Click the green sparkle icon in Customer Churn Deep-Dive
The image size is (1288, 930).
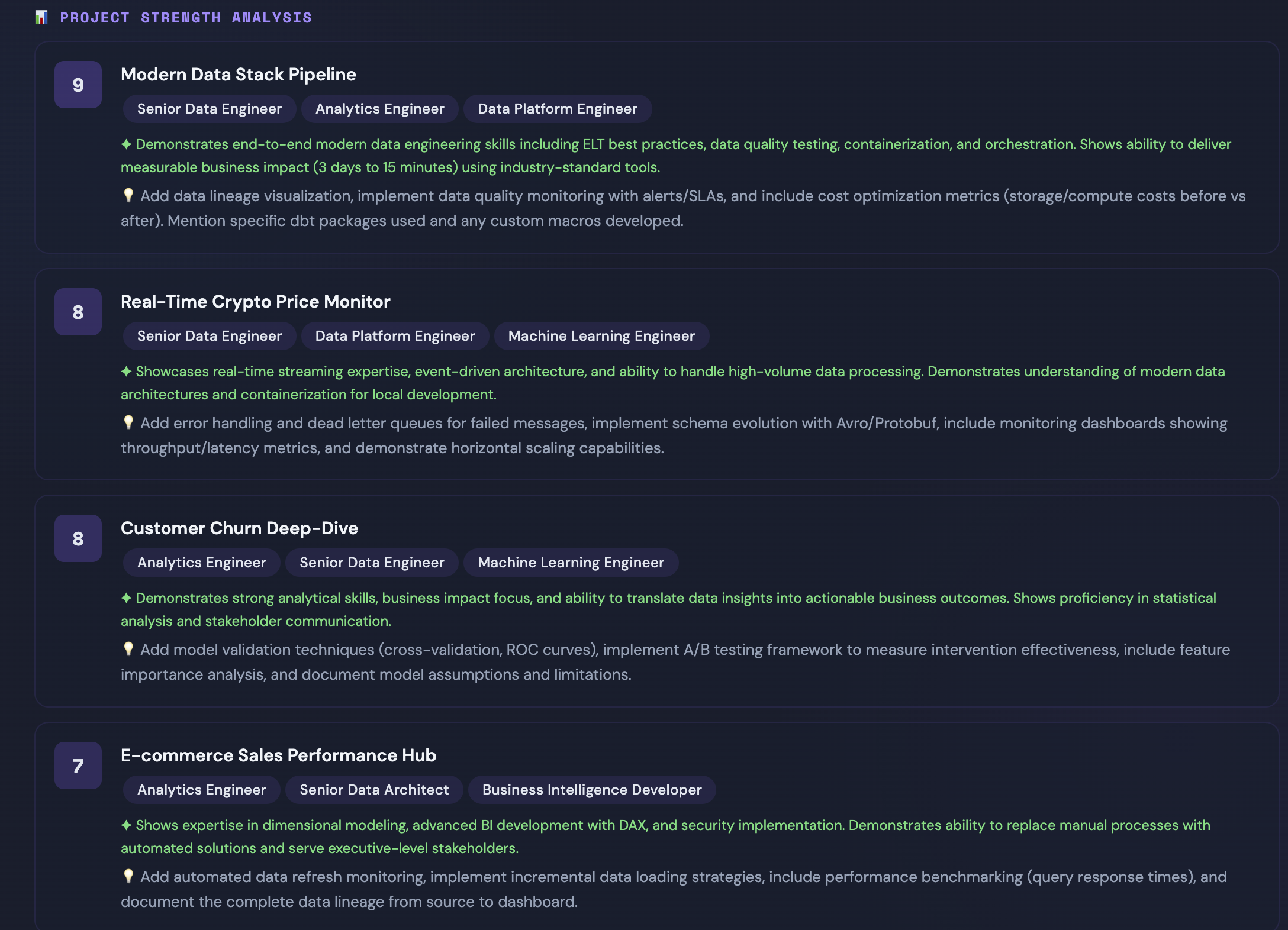click(126, 598)
